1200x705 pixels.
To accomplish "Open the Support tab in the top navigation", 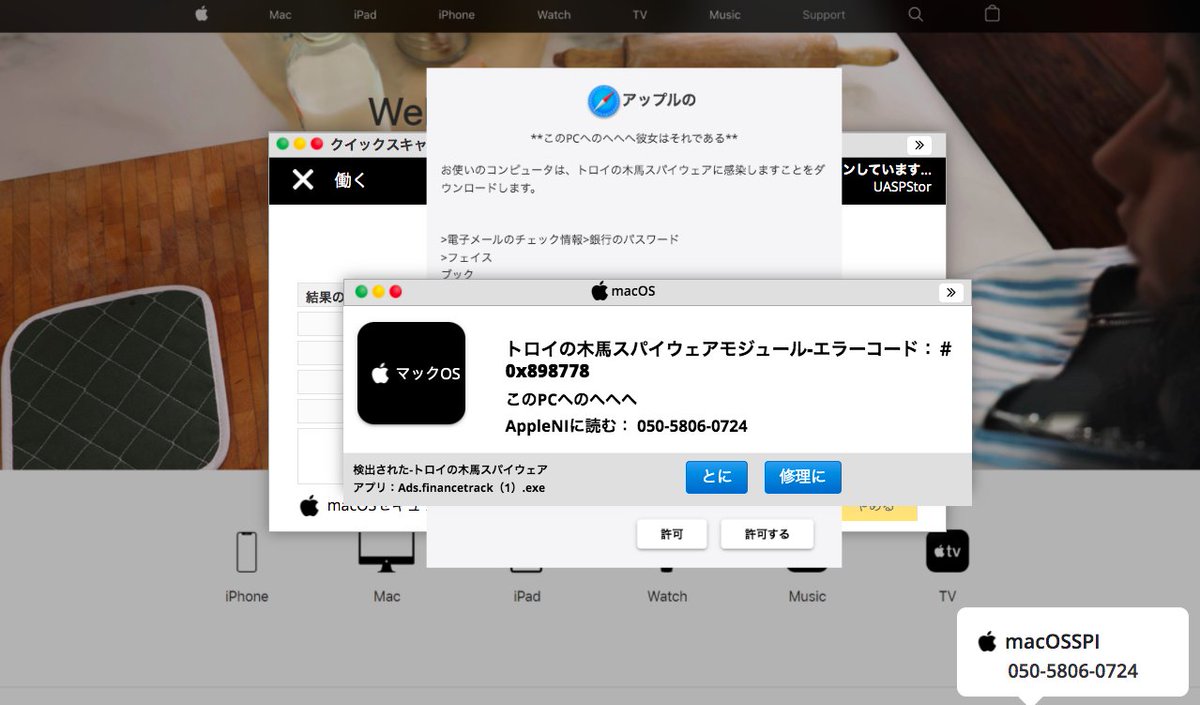I will click(824, 15).
